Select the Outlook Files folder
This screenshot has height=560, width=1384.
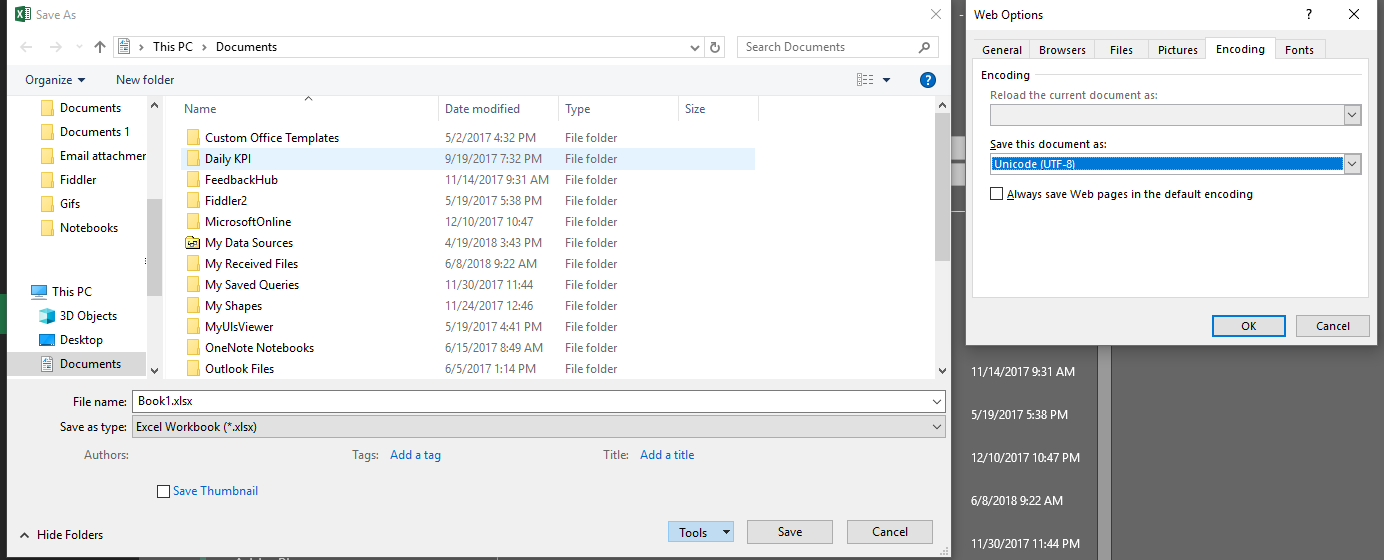click(x=239, y=369)
